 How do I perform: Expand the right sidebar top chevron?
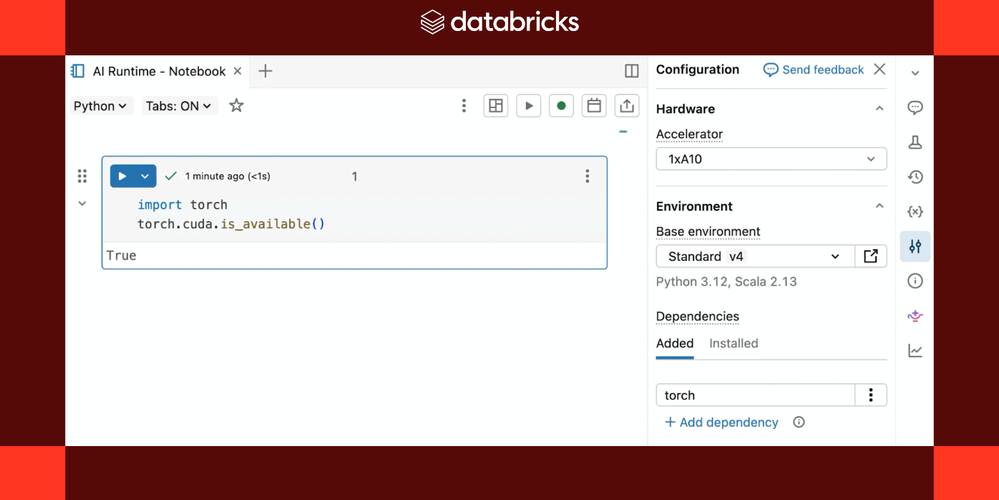click(x=915, y=73)
